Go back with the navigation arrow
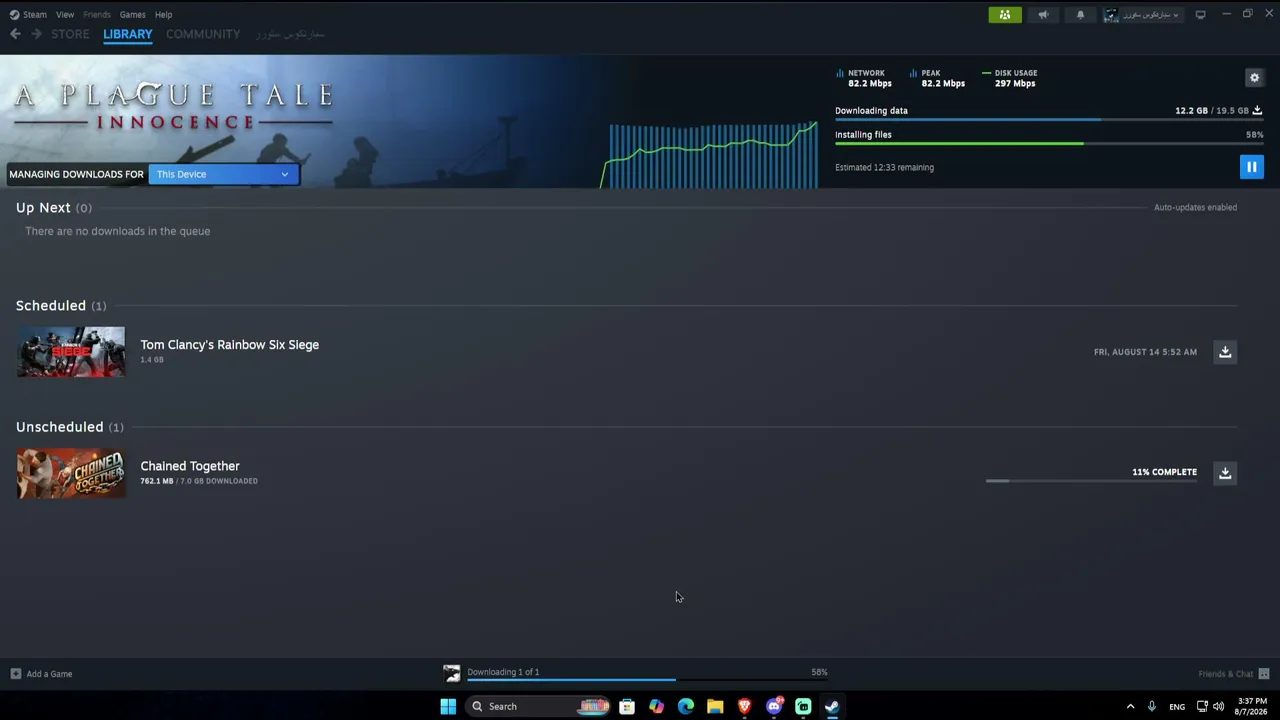Viewport: 1280px width, 720px height. click(15, 34)
